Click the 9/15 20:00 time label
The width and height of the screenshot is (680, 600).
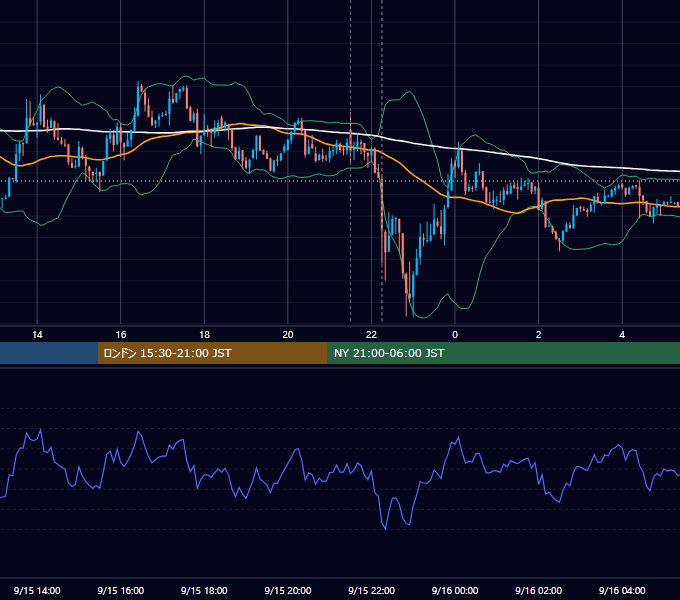[288, 590]
